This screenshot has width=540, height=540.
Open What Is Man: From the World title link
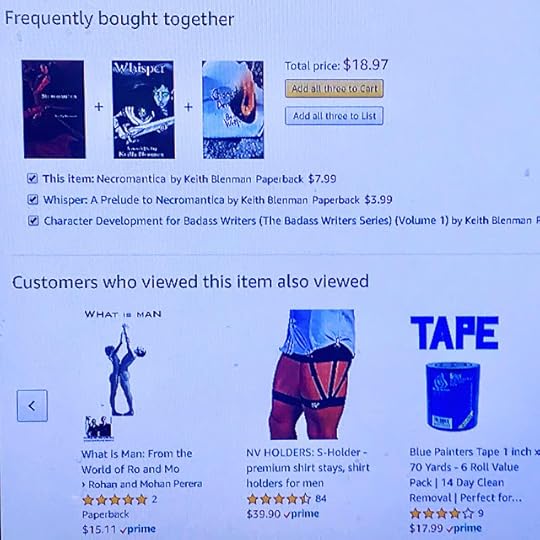click(137, 461)
